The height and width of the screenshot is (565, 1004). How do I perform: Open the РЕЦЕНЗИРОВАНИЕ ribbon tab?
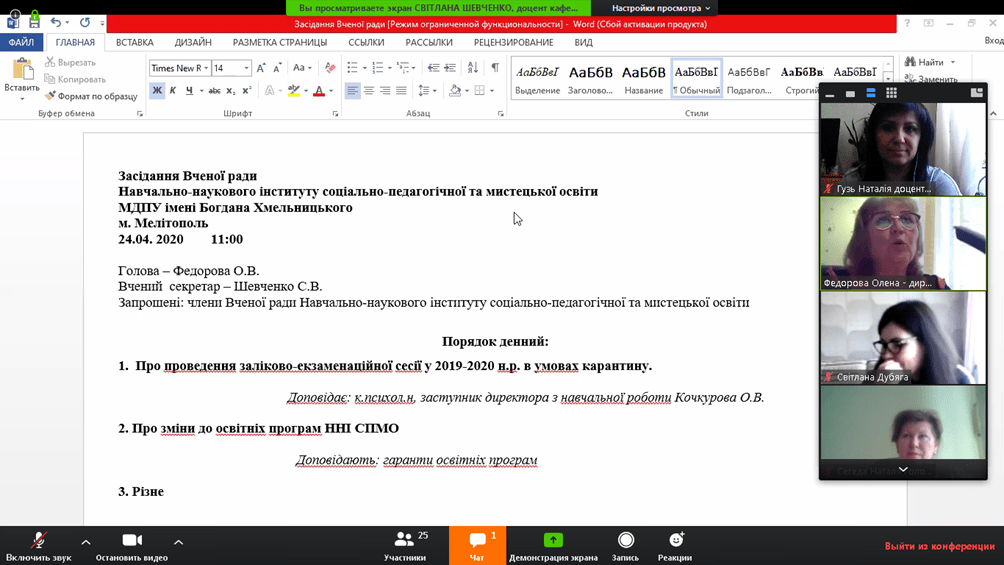pos(513,43)
